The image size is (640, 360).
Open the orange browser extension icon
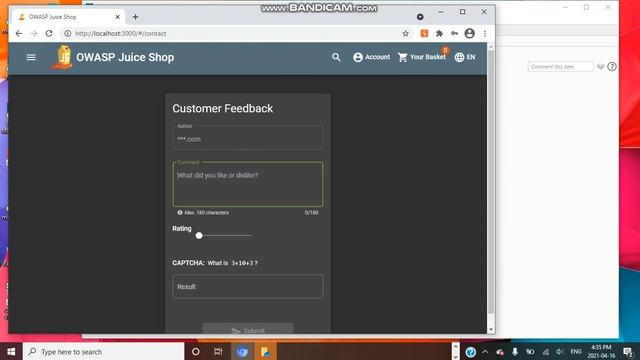point(424,33)
